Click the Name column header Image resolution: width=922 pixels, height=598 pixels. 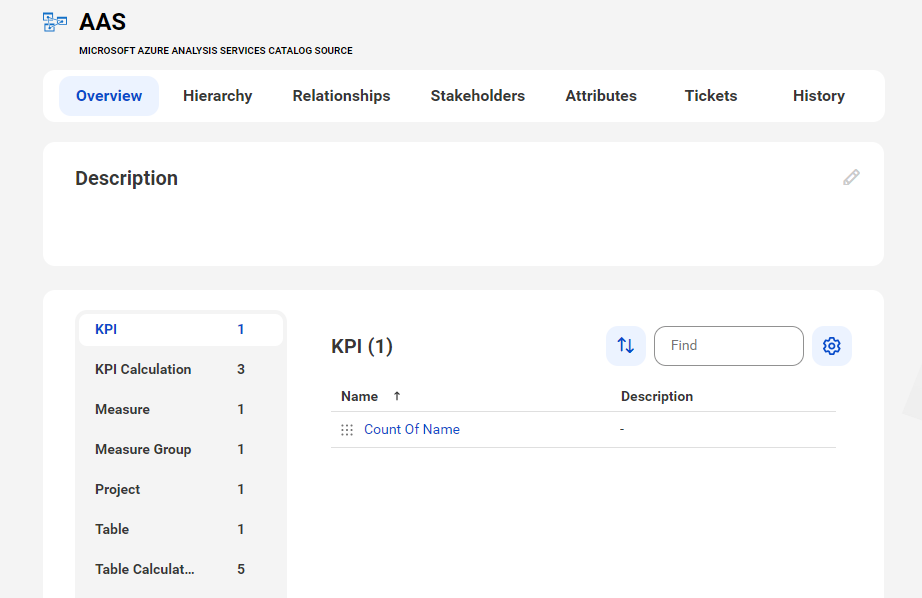pyautogui.click(x=359, y=396)
